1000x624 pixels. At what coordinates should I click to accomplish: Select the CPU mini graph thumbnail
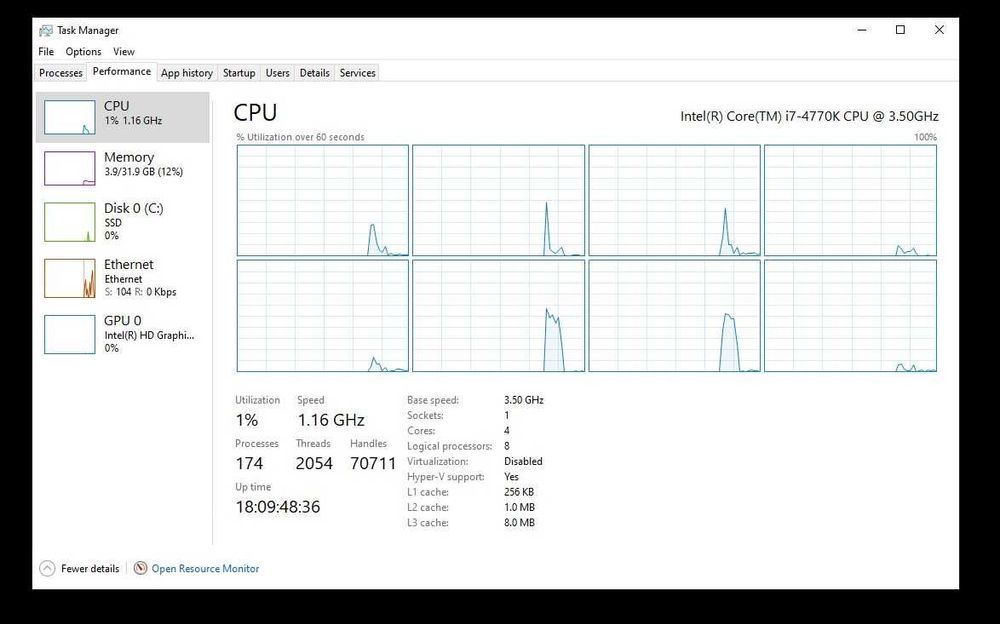tap(70, 117)
